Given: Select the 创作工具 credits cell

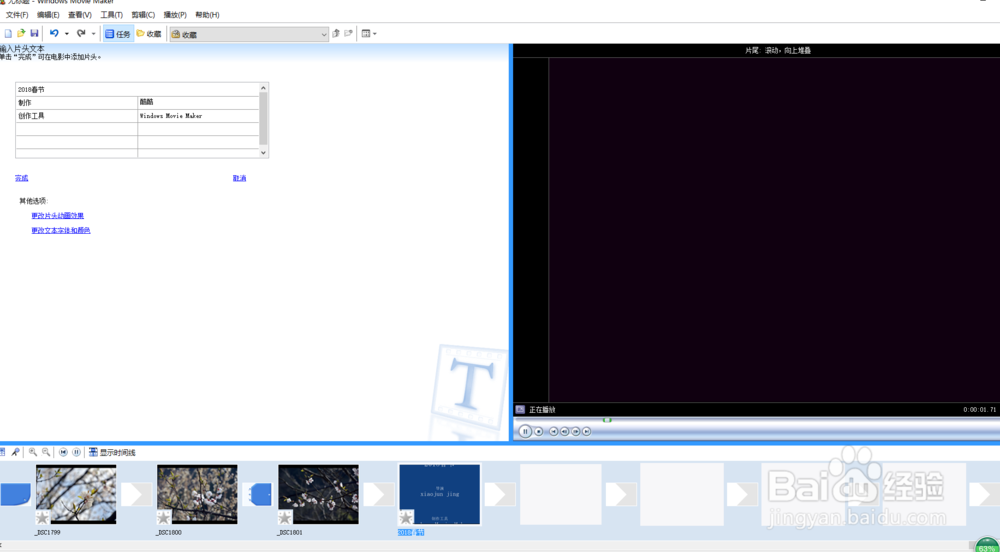Looking at the screenshot, I should click(x=77, y=116).
